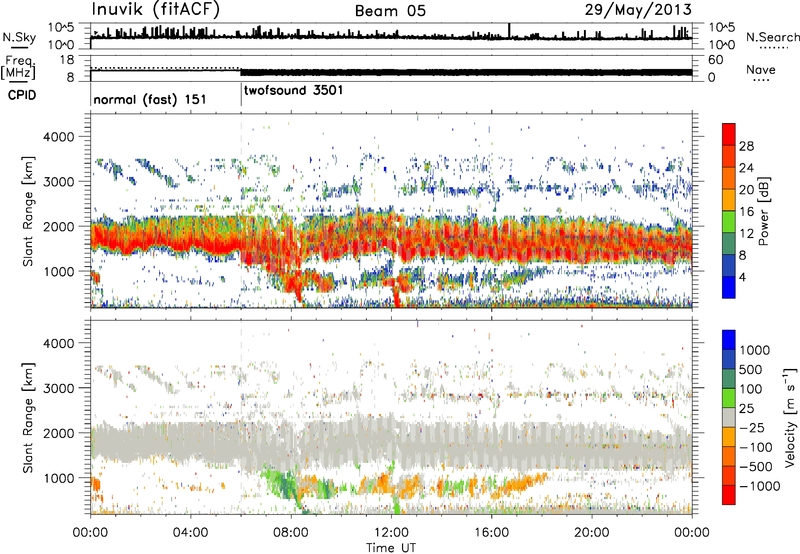Select the '20:00' time tick label
The width and height of the screenshot is (800, 554).
(591, 533)
